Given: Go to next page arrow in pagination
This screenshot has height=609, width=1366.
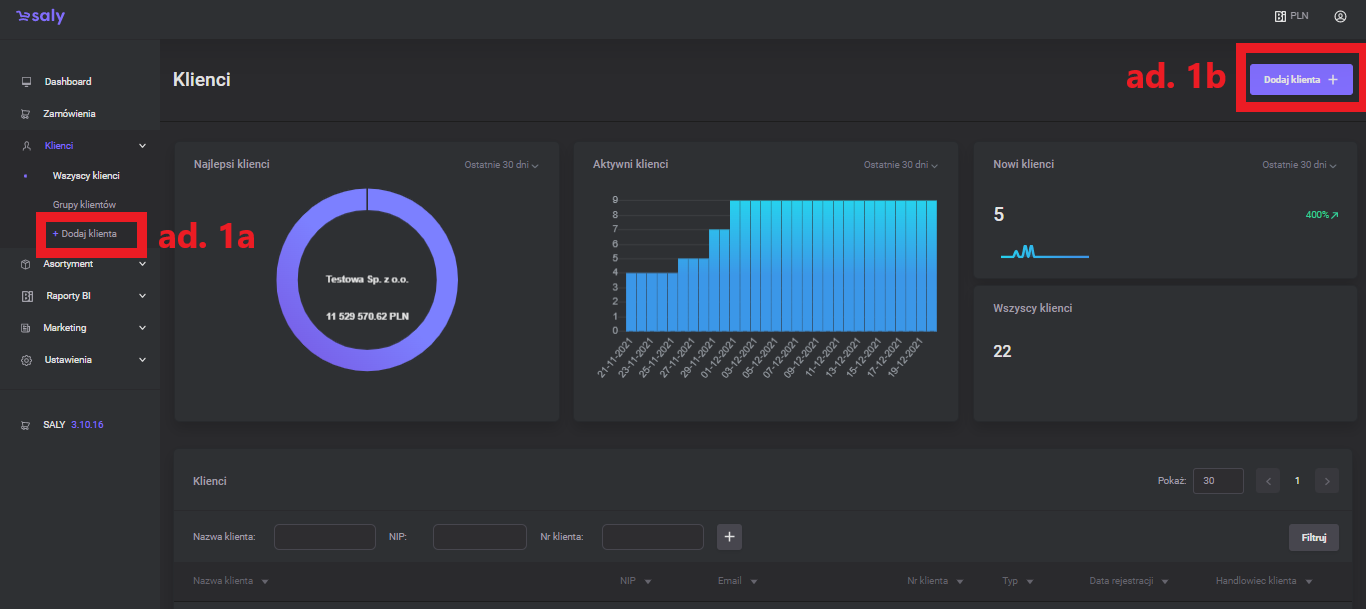Looking at the screenshot, I should (x=1327, y=481).
